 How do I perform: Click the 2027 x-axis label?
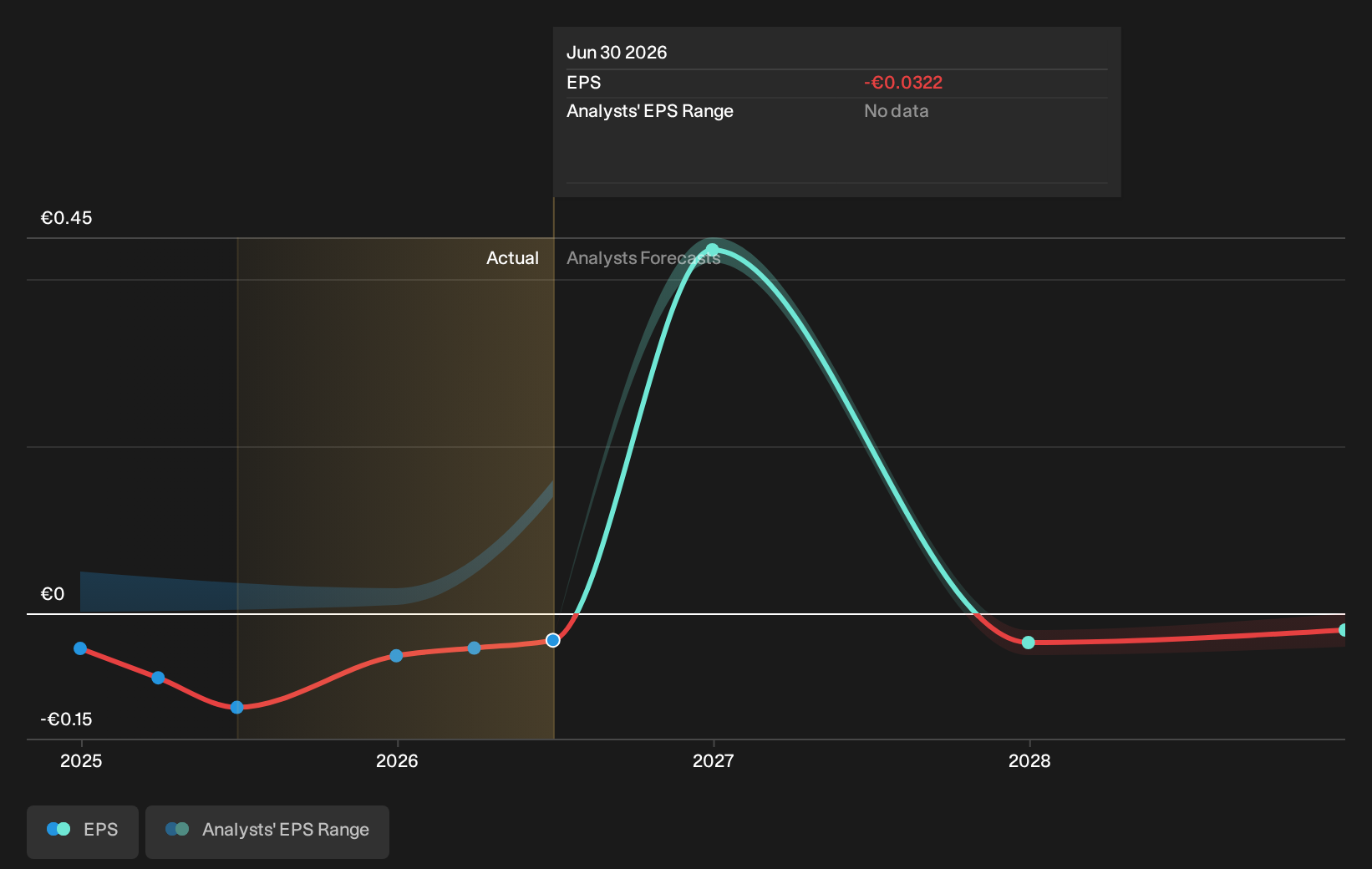(714, 761)
